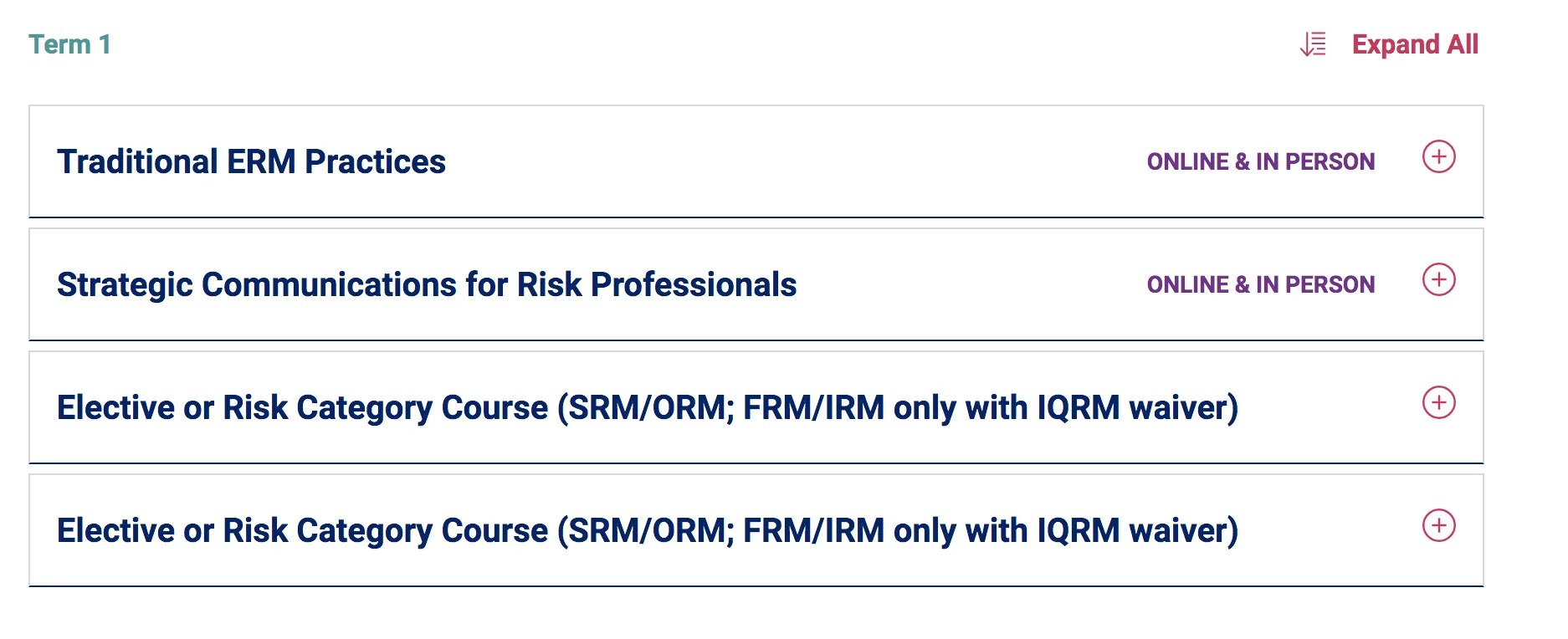Viewport: 1568px width, 639px height.
Task: Open the second Elective or Risk Category Course title
Action: click(647, 530)
